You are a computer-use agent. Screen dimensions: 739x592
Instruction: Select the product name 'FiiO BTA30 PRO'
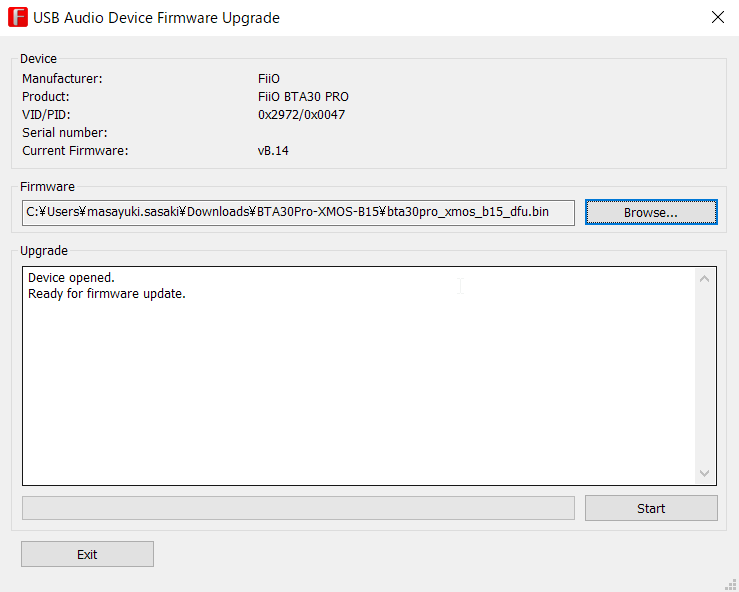click(x=303, y=97)
